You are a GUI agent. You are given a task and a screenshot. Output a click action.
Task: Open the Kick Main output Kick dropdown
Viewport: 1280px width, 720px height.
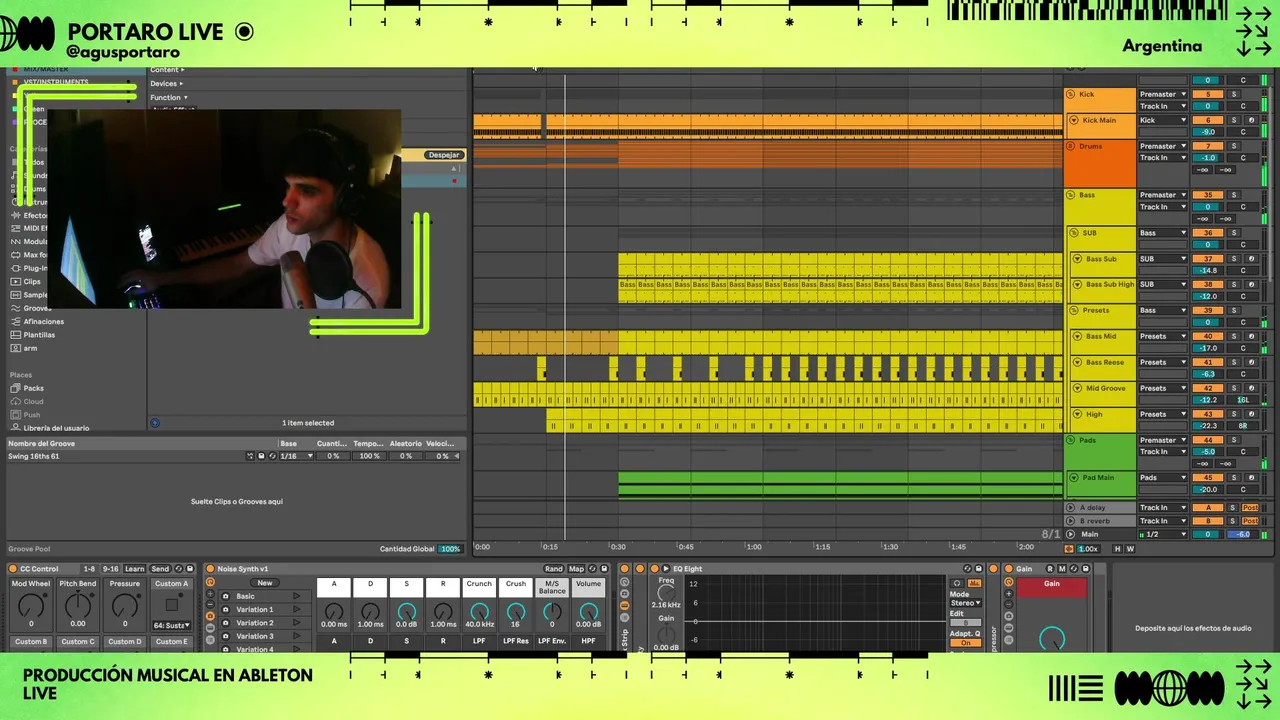pyautogui.click(x=1162, y=120)
